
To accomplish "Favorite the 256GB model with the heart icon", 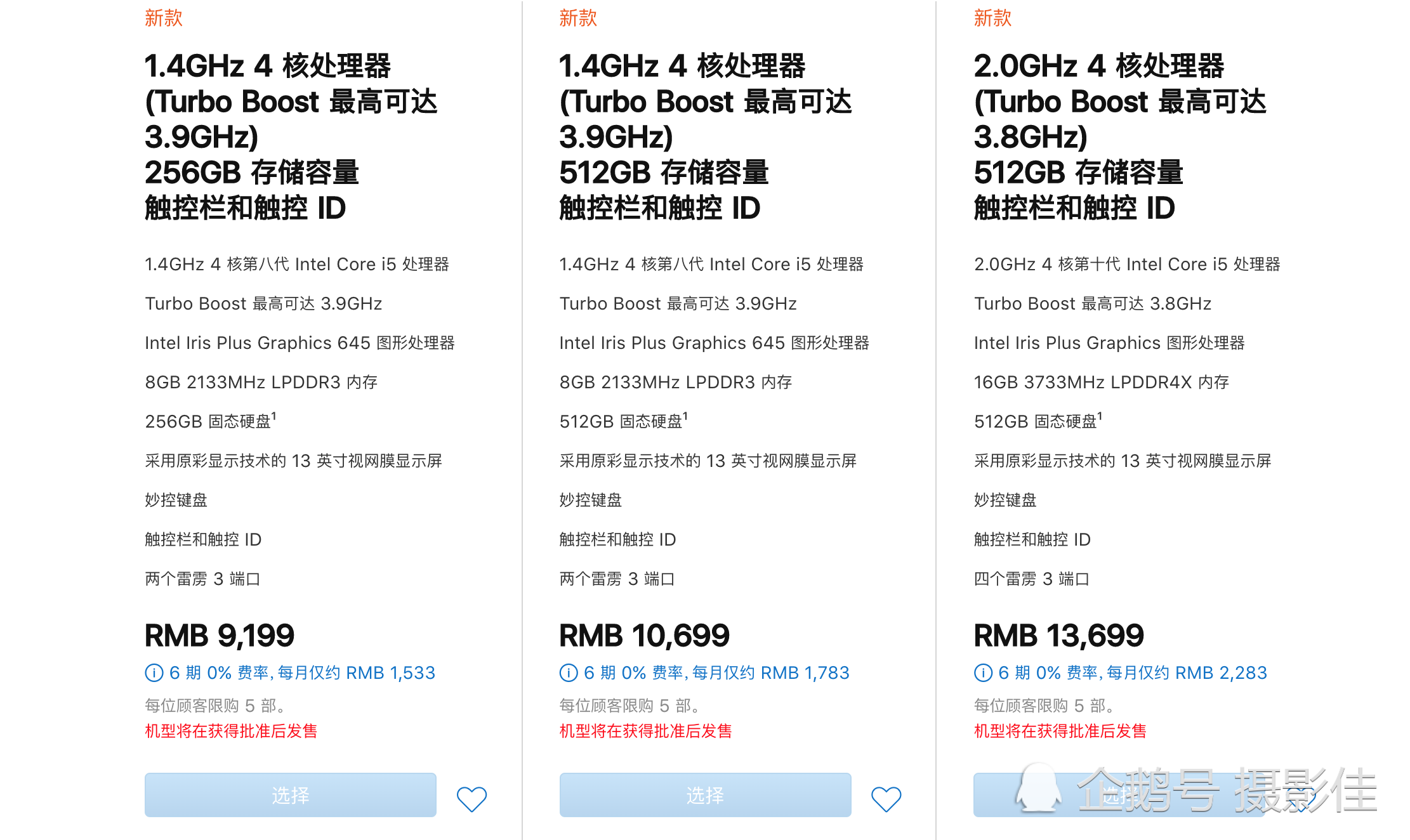I will point(471,798).
